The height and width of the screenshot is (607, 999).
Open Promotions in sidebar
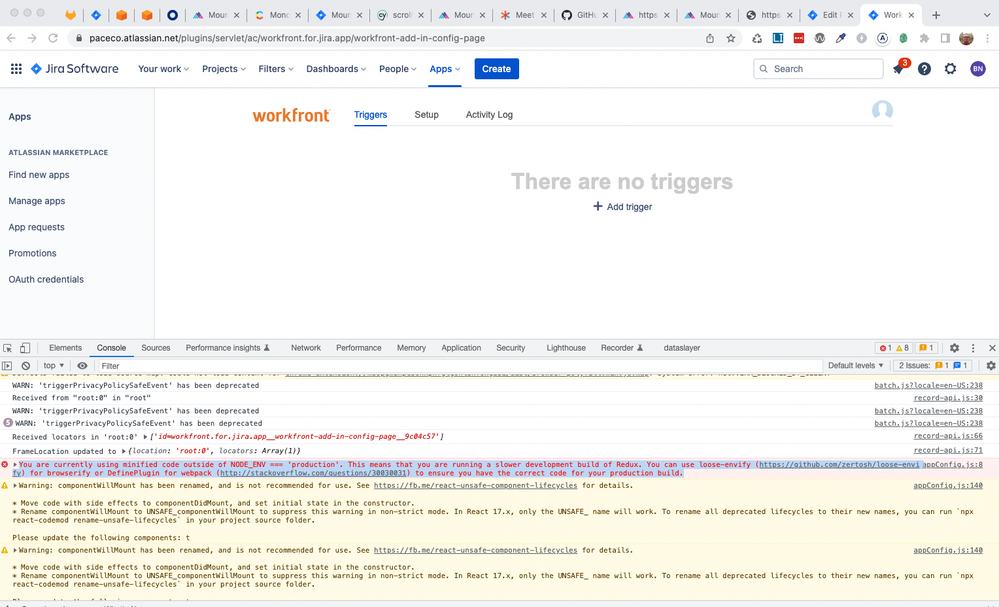click(32, 253)
